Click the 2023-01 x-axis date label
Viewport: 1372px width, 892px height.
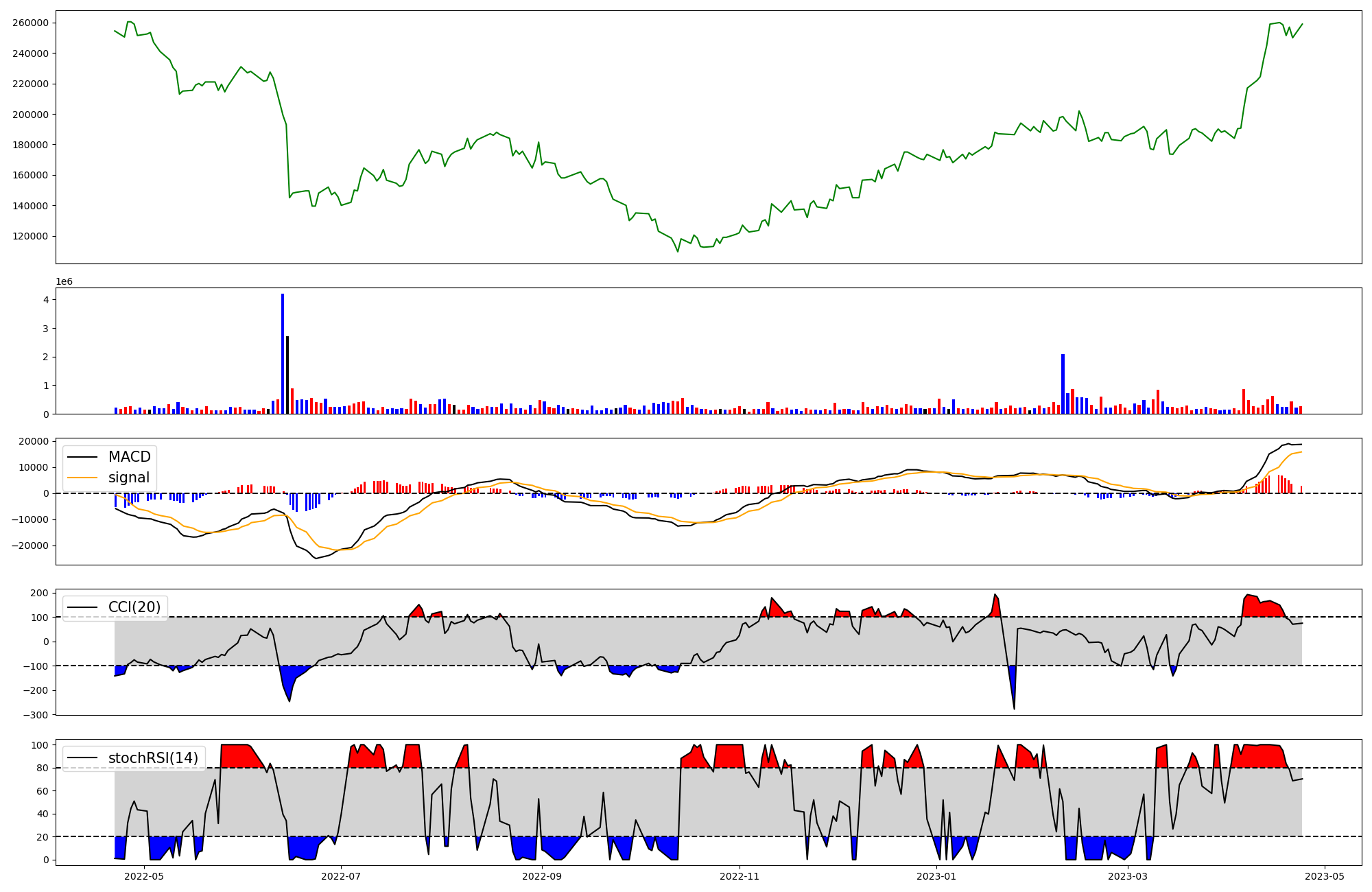point(936,876)
